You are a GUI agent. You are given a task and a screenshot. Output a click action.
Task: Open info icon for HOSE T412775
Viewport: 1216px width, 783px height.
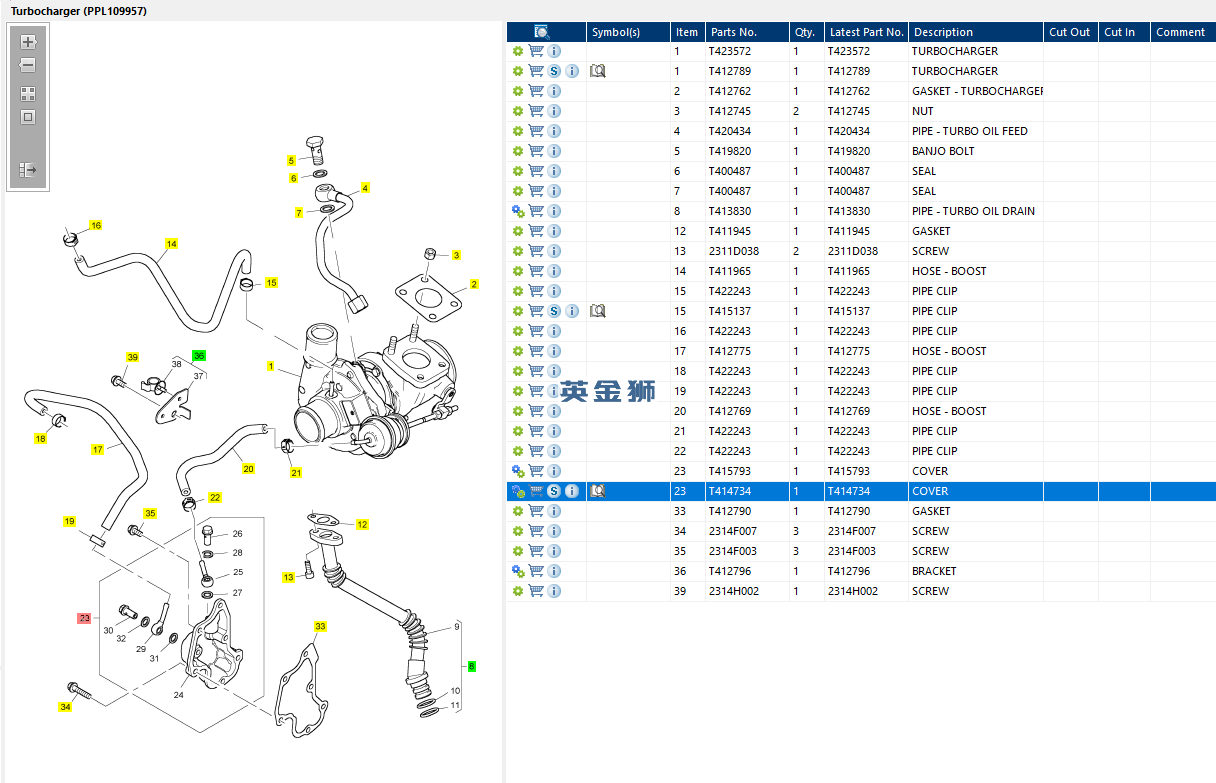(554, 351)
